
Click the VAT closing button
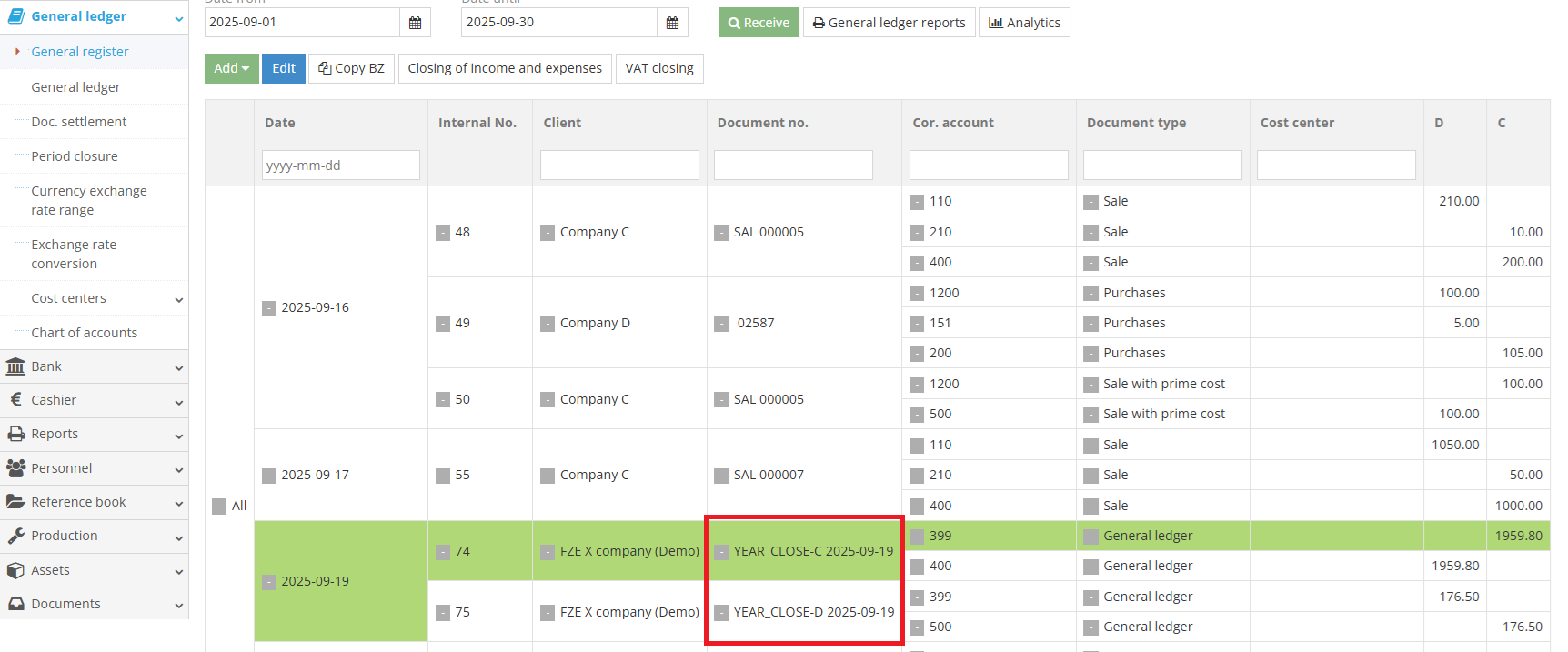659,68
